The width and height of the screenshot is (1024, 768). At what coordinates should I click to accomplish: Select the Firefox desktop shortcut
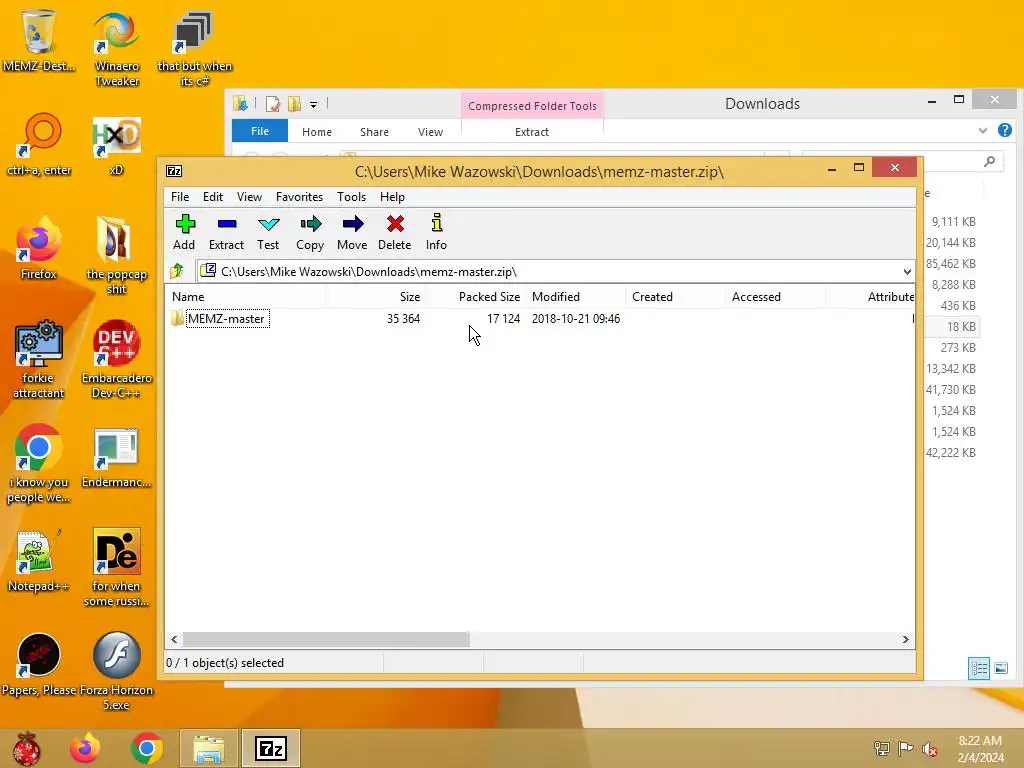tap(39, 248)
